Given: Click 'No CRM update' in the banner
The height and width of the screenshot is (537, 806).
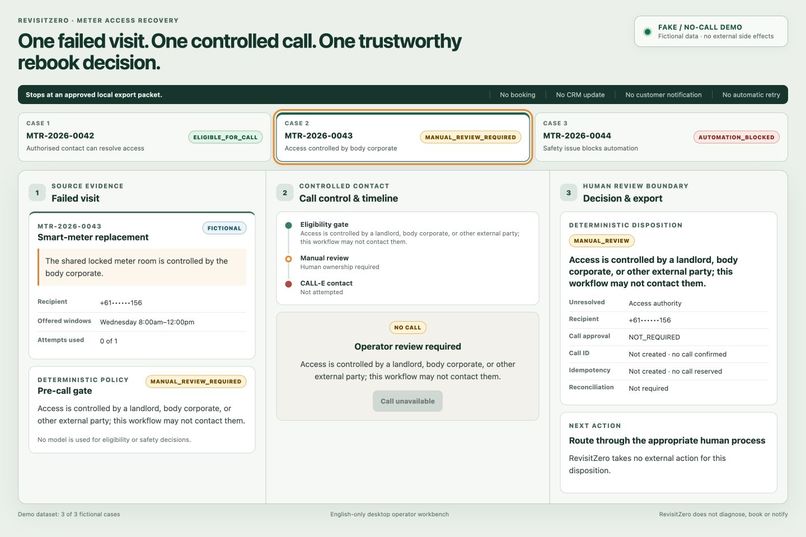Looking at the screenshot, I should pos(580,95).
